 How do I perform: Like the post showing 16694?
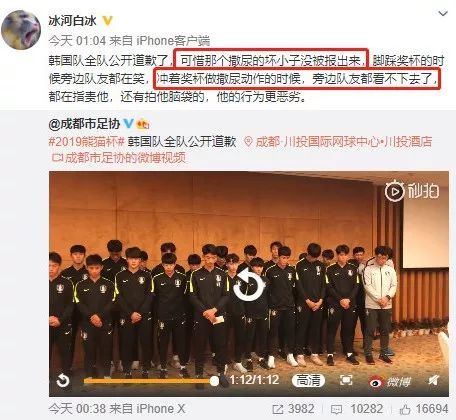click(x=424, y=409)
